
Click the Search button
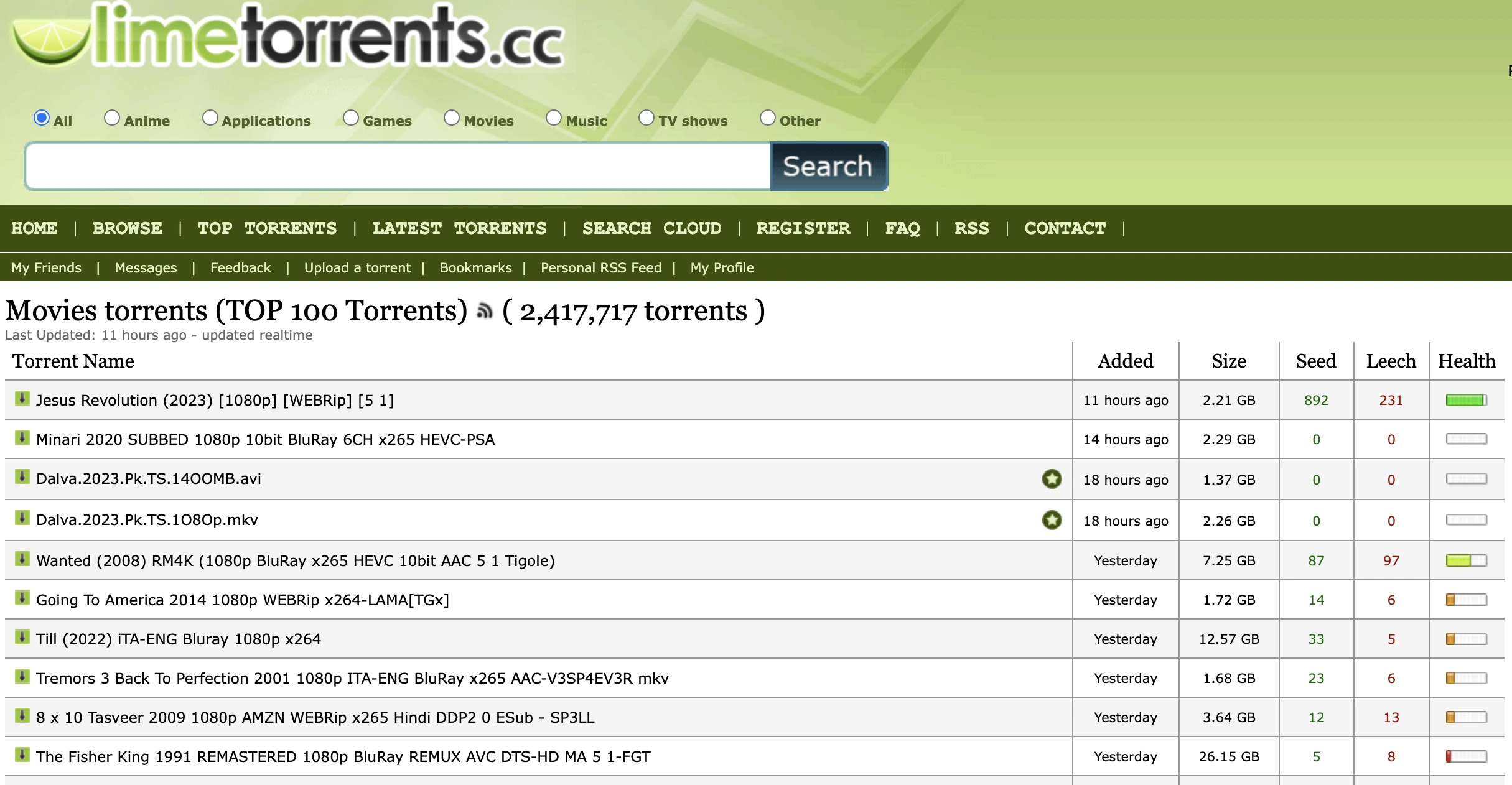pos(829,166)
